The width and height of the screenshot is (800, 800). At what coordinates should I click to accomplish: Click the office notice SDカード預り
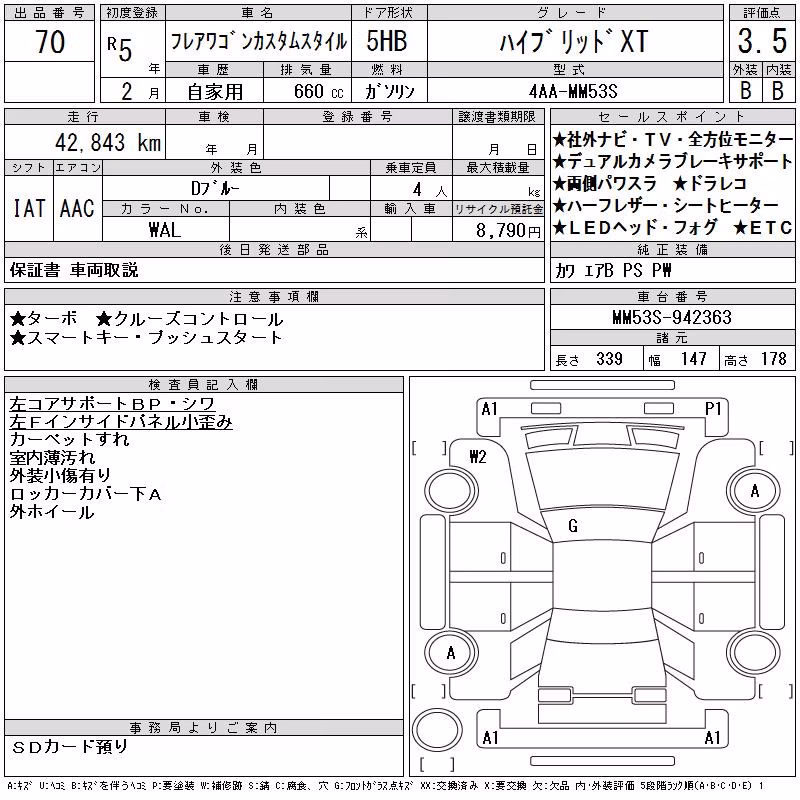70,746
